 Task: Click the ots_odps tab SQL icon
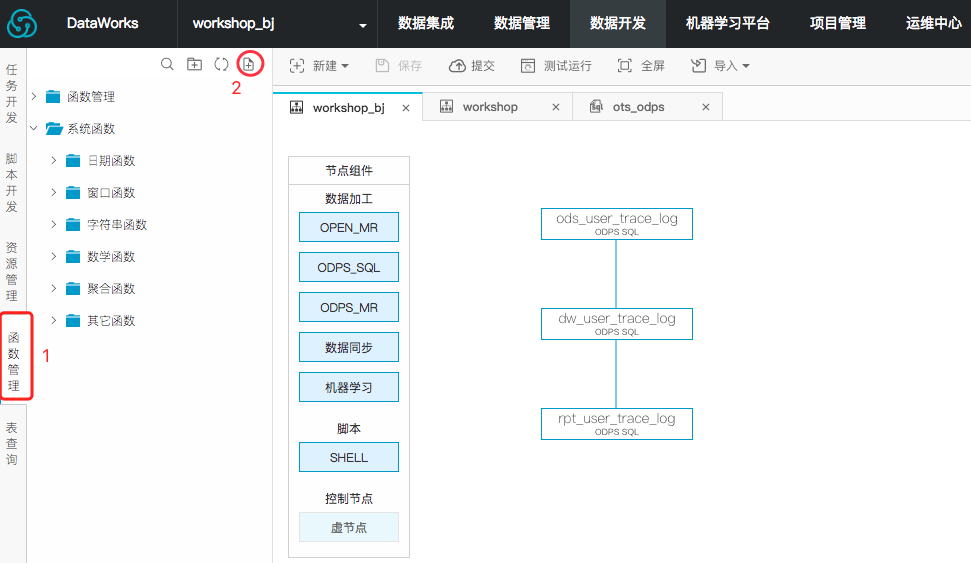coord(596,107)
